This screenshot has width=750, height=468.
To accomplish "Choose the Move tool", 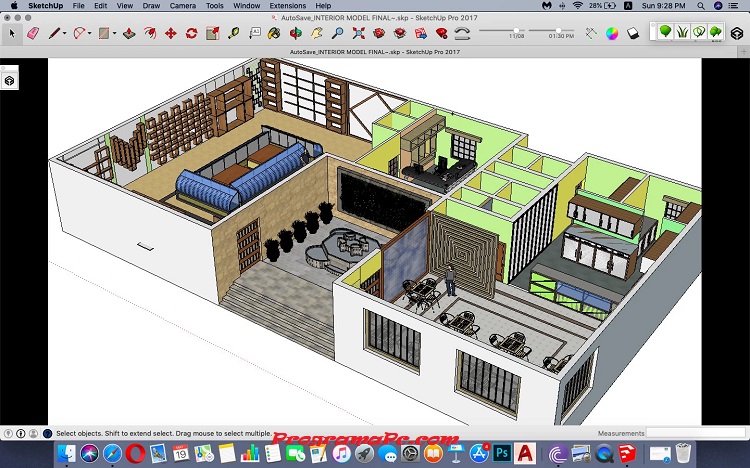I will 170,33.
